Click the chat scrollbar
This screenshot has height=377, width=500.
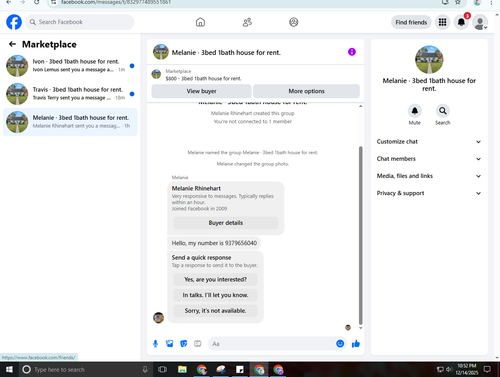pos(360,235)
